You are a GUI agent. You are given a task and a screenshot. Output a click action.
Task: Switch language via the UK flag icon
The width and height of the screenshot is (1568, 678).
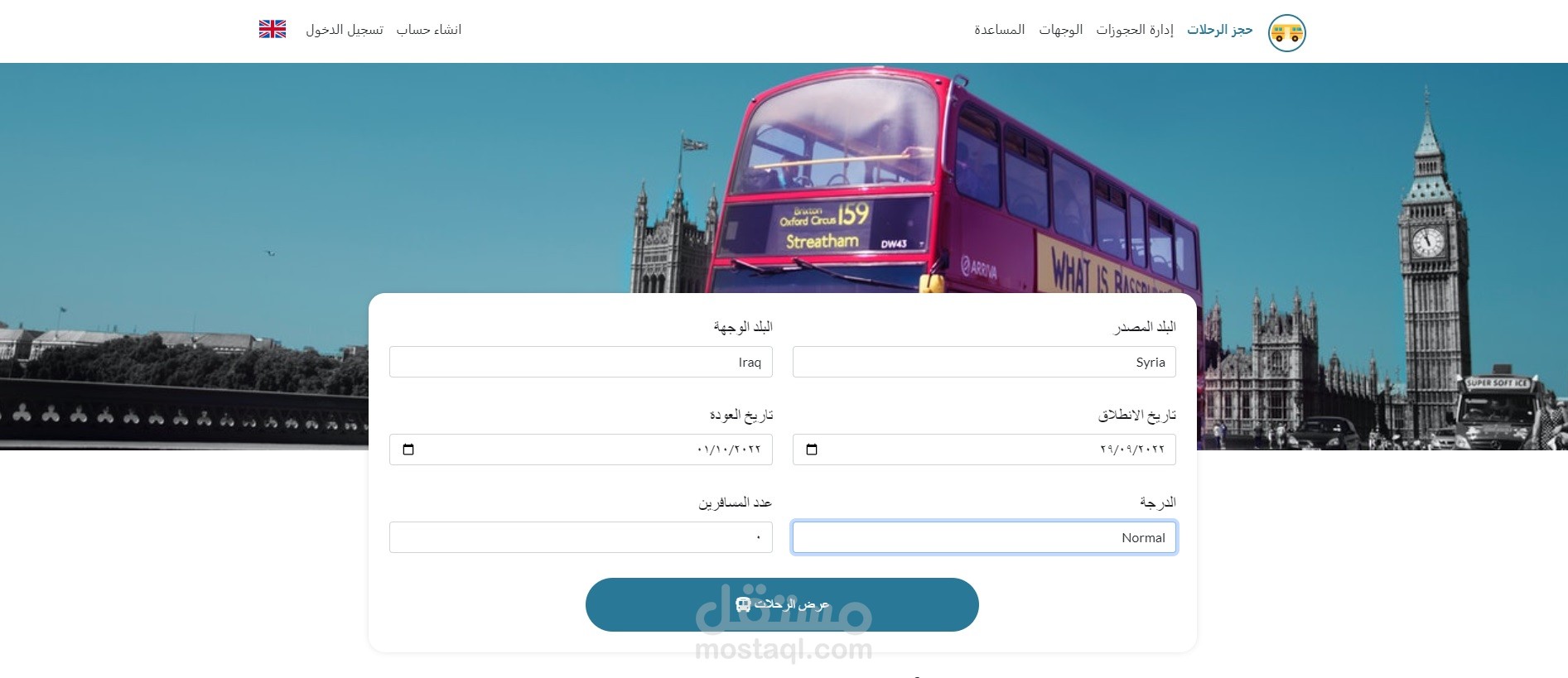click(273, 29)
